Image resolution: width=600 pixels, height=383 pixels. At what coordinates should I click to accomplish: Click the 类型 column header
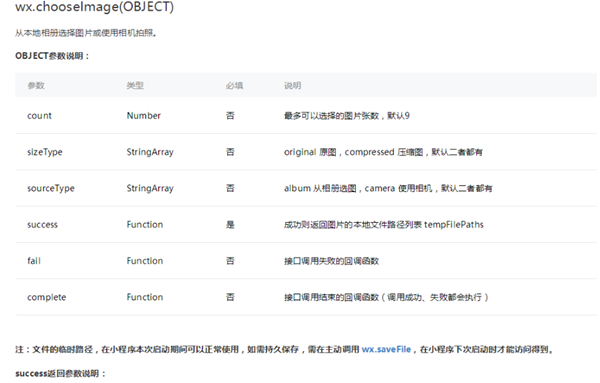tap(135, 85)
